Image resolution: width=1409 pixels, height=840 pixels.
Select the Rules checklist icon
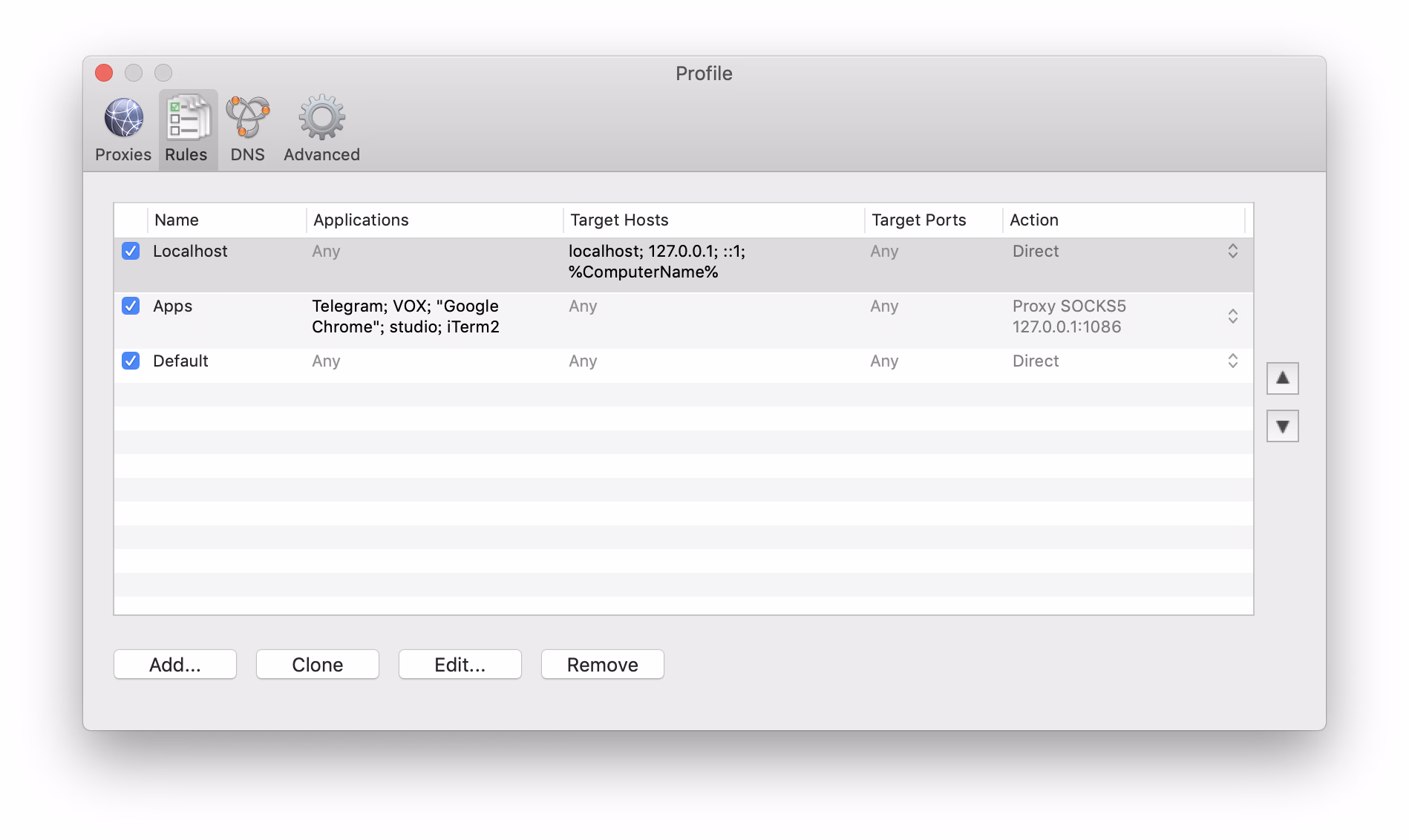(x=186, y=119)
